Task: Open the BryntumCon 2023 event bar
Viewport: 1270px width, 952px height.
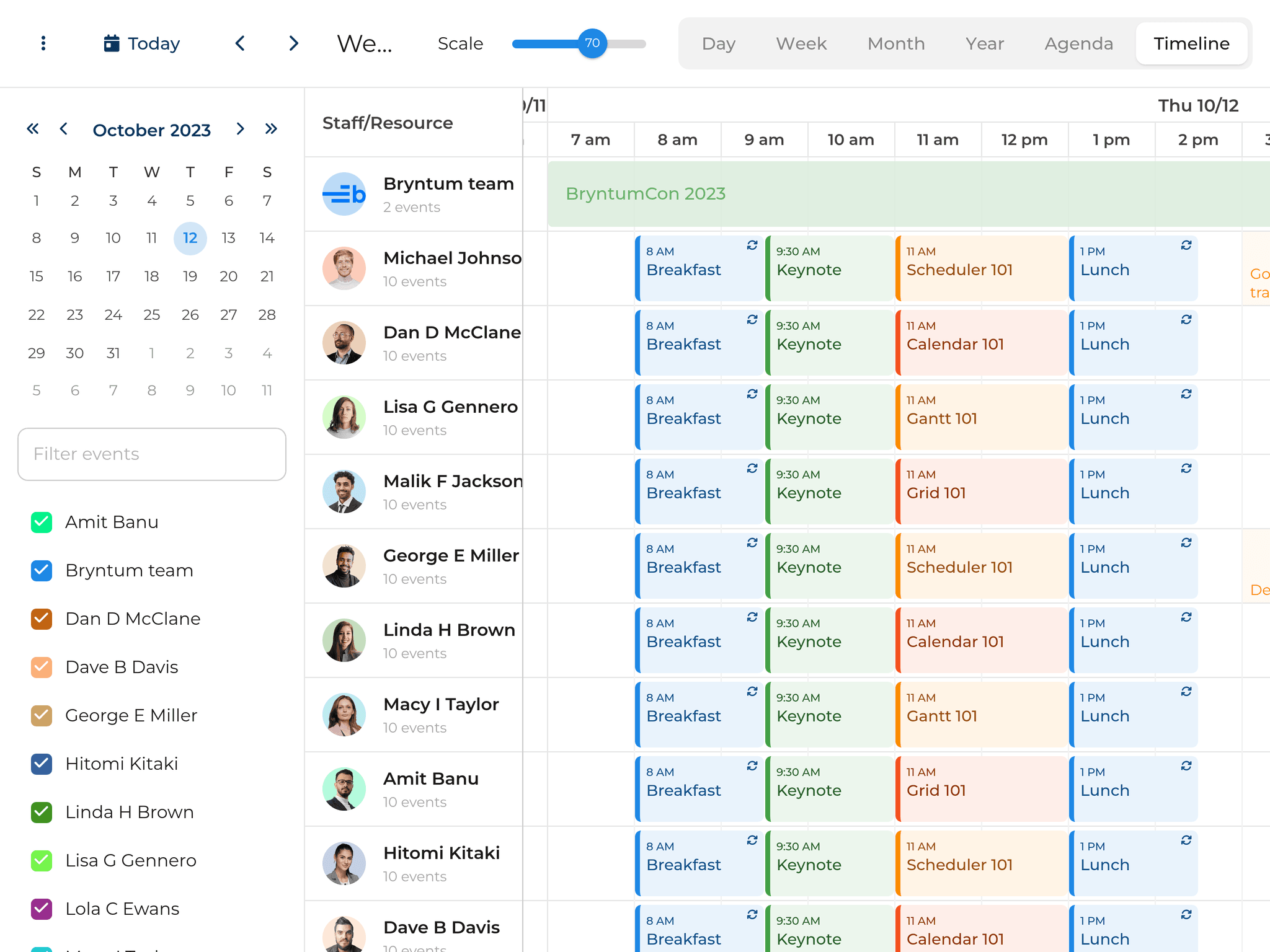Action: [908, 194]
